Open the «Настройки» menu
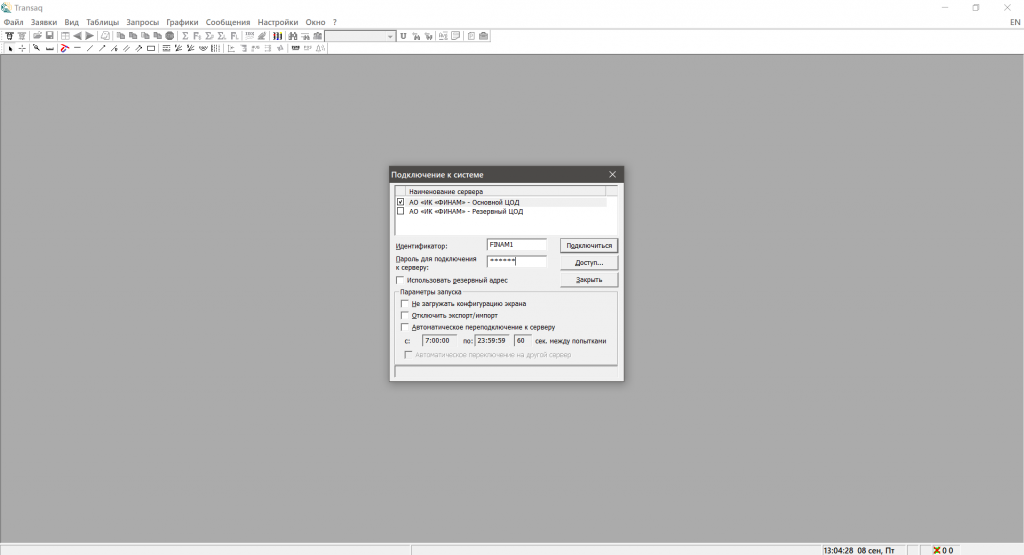The image size is (1024, 555). 277,22
